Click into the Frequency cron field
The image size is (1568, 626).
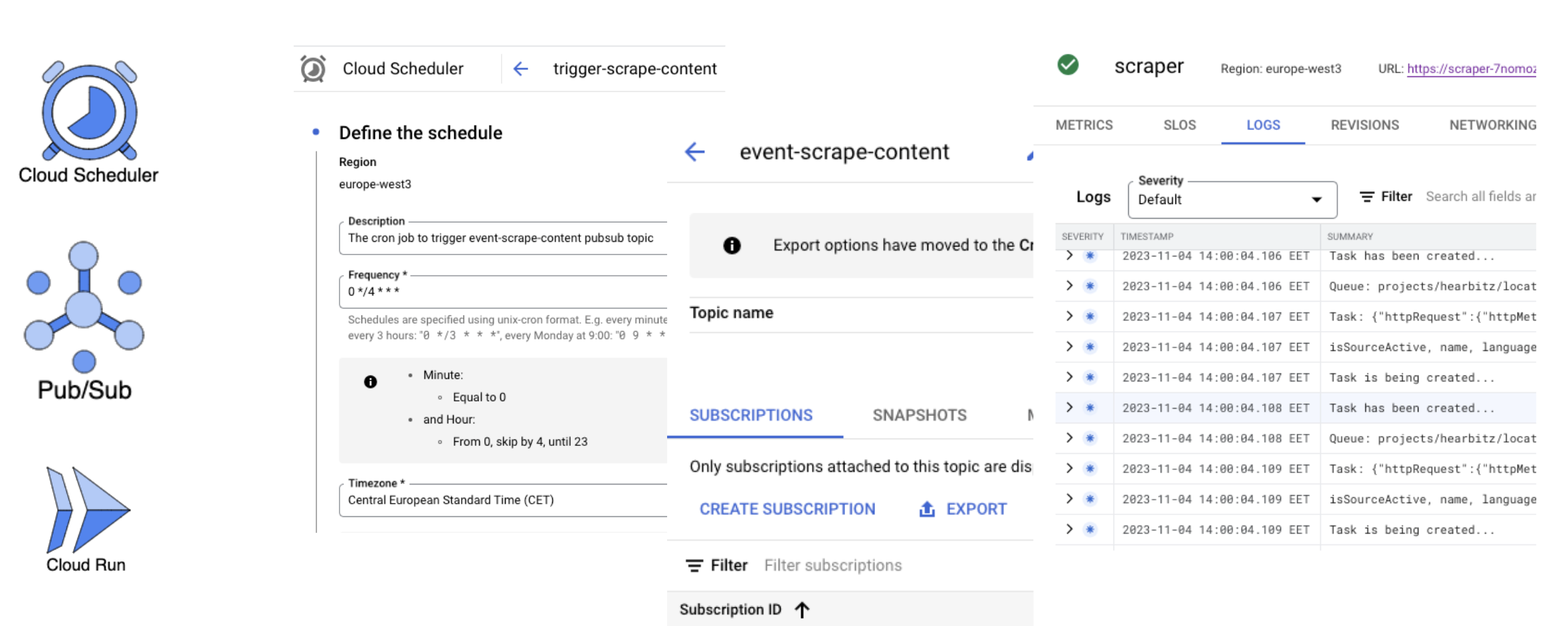click(x=503, y=292)
